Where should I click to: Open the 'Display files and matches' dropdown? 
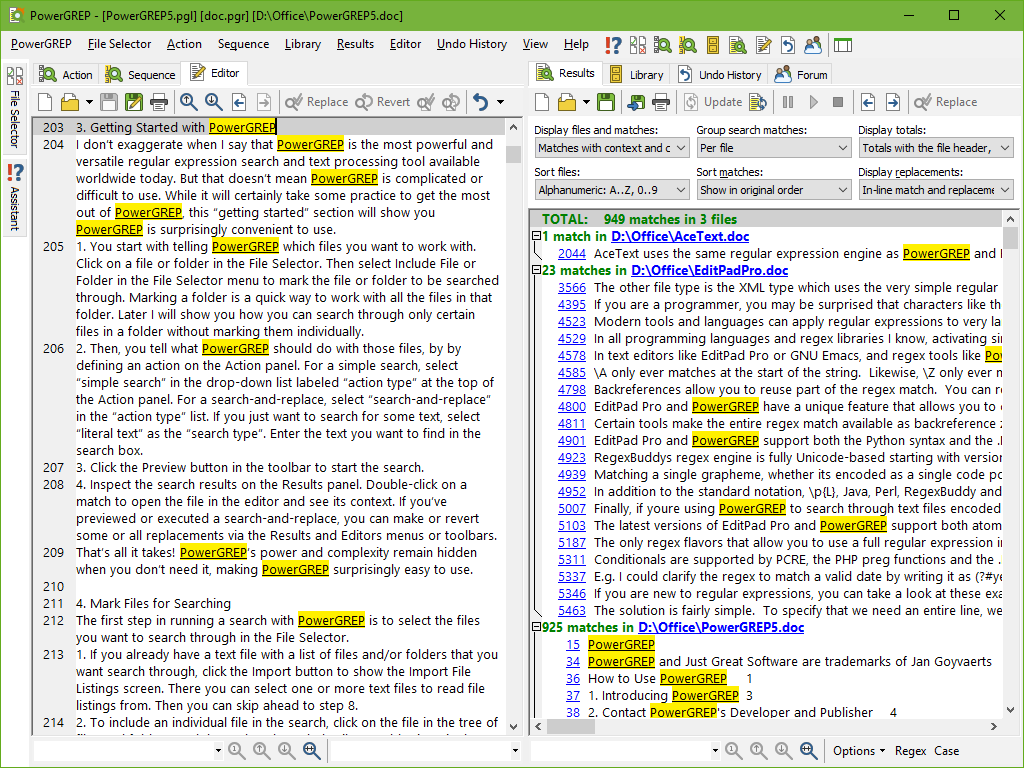point(611,148)
